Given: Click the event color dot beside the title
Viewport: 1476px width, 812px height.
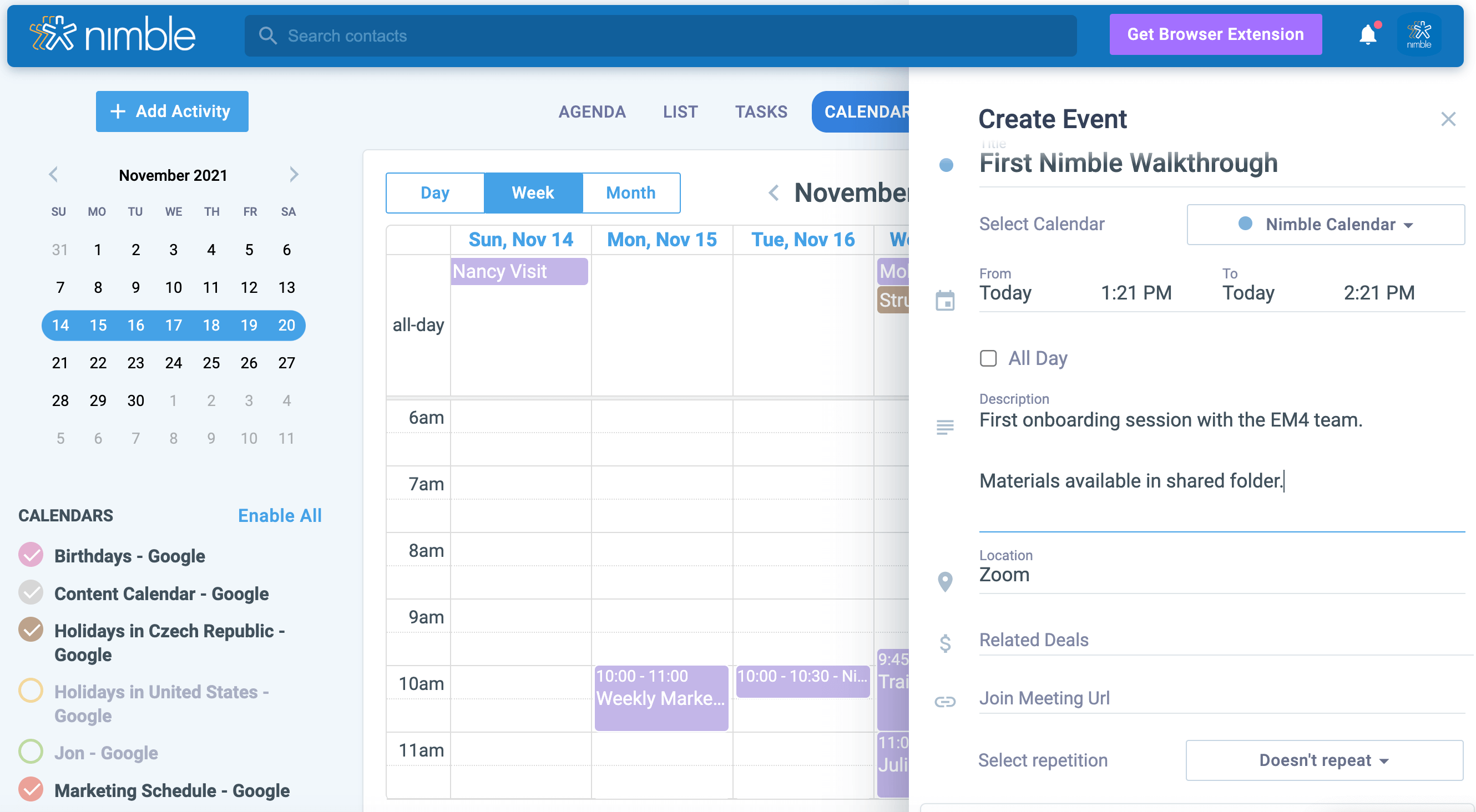Looking at the screenshot, I should (x=946, y=165).
